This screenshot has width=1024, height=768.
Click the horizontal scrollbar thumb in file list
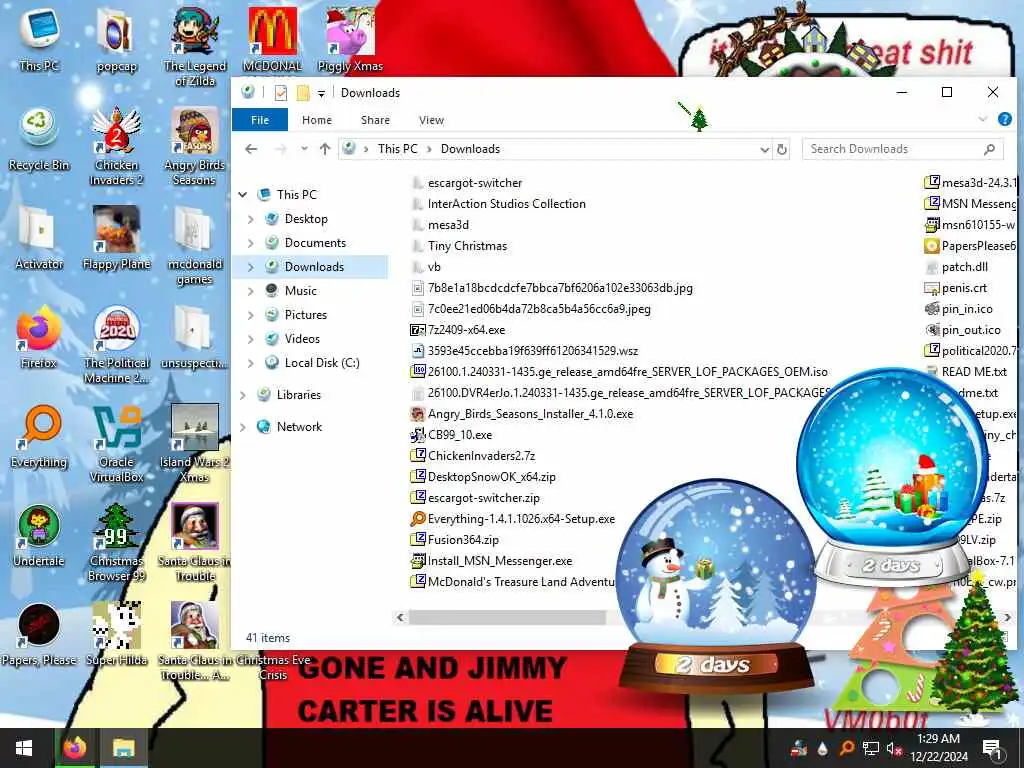[507, 617]
